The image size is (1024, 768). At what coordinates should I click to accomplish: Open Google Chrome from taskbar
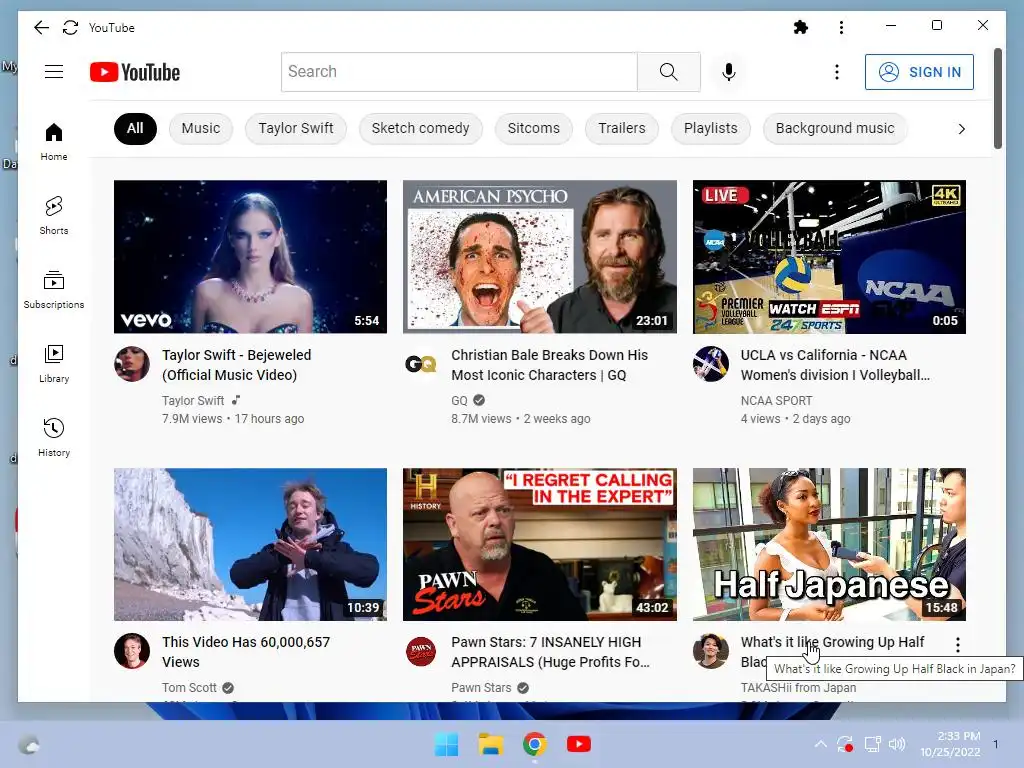[534, 744]
